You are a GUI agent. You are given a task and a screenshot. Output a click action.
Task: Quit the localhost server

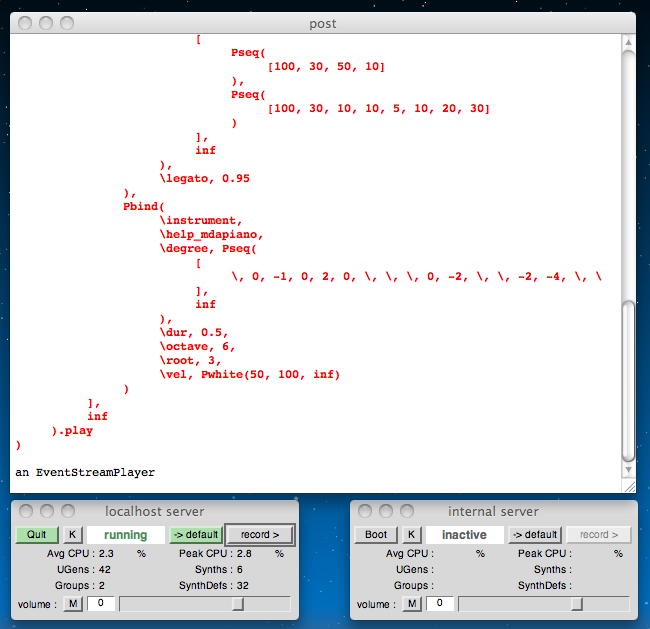(x=37, y=534)
